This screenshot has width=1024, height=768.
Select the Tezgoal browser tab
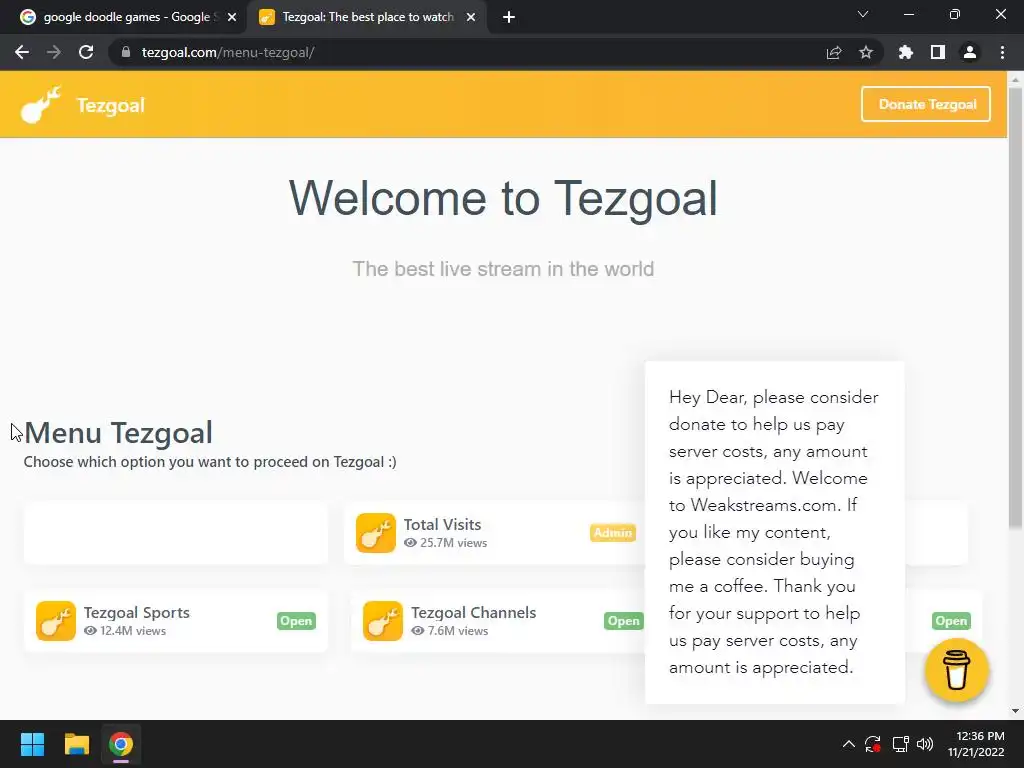368,17
